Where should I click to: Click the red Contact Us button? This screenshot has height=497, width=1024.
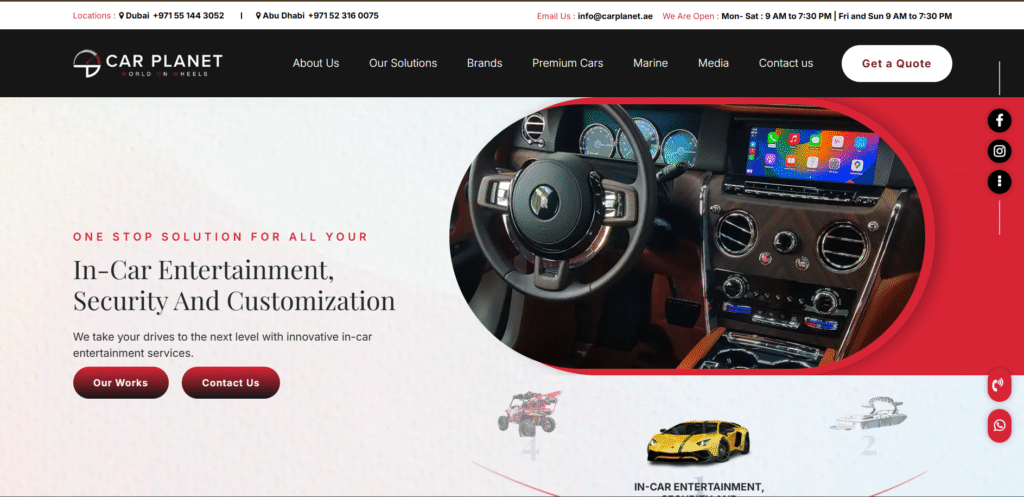[230, 383]
